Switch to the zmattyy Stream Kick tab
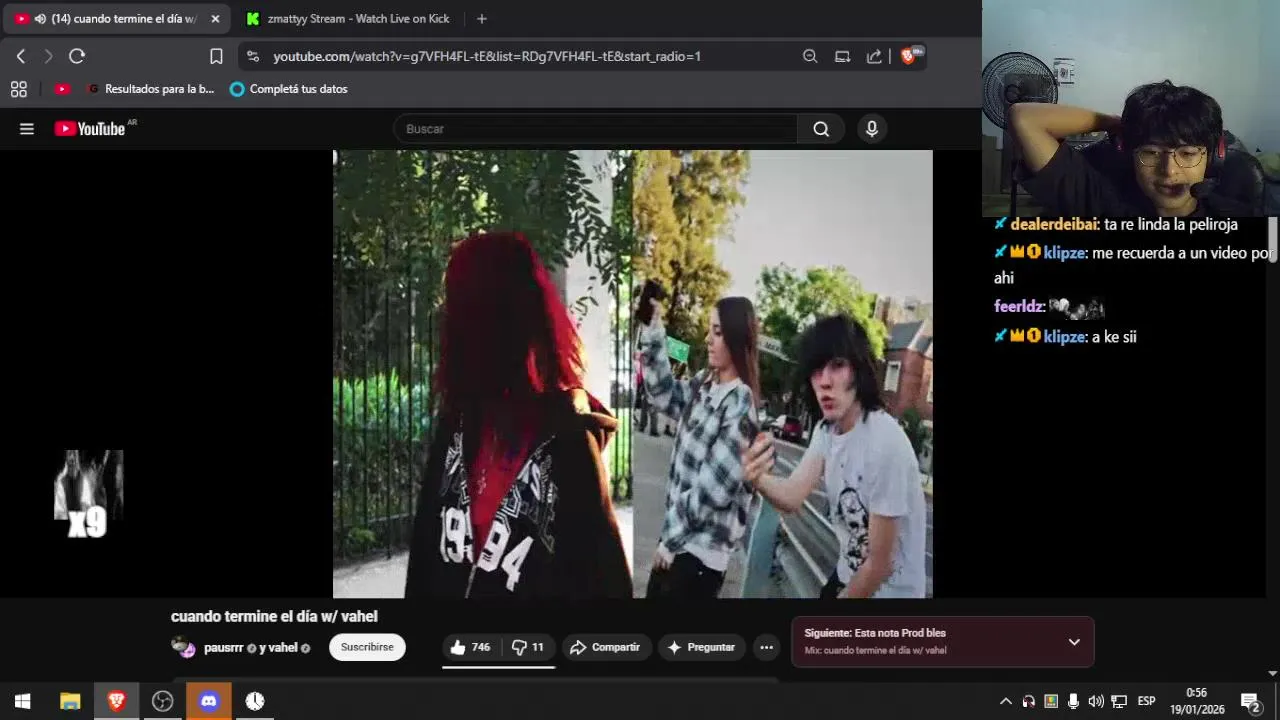This screenshot has height=720, width=1280. pos(349,19)
